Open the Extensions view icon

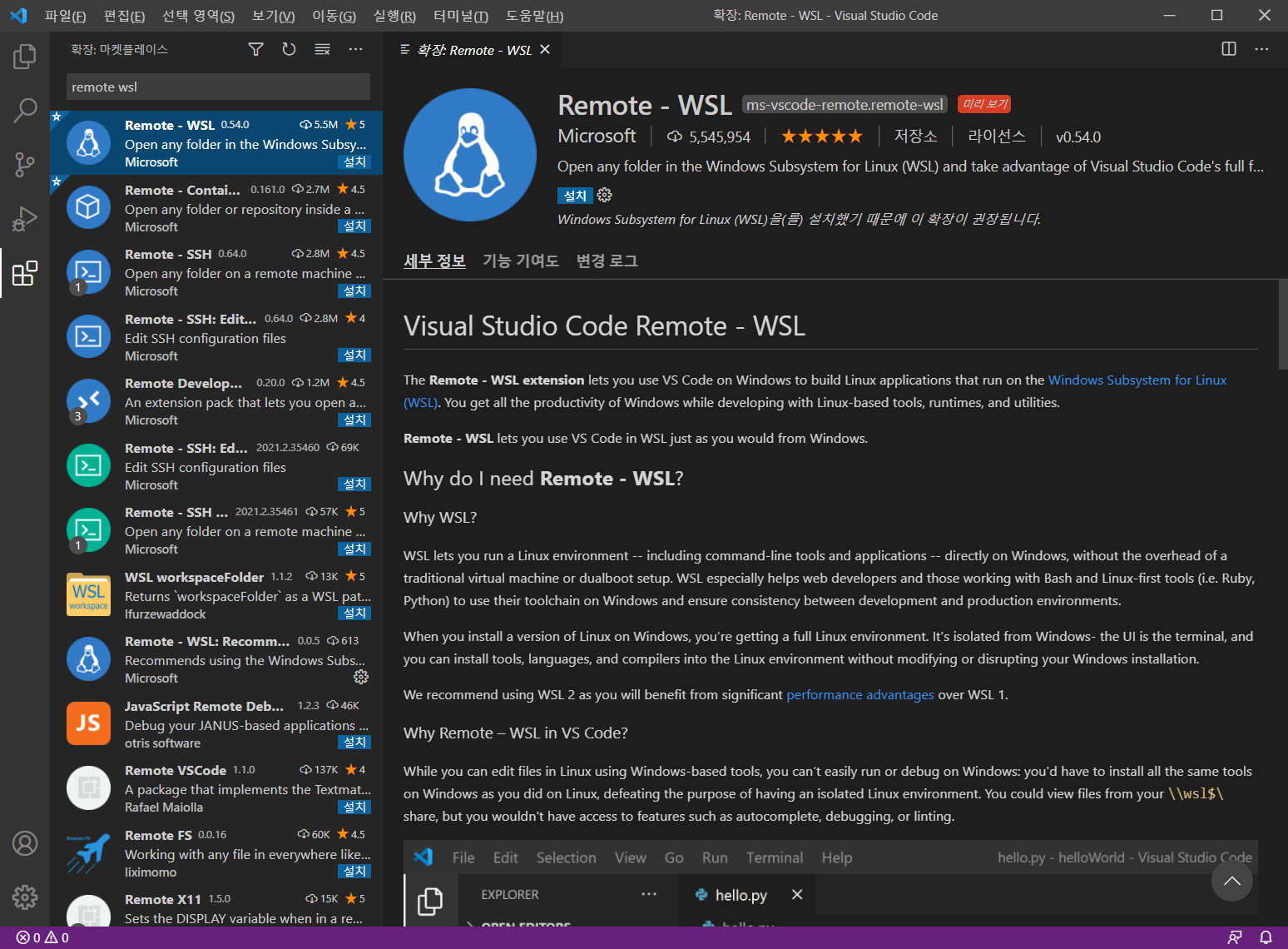click(25, 272)
